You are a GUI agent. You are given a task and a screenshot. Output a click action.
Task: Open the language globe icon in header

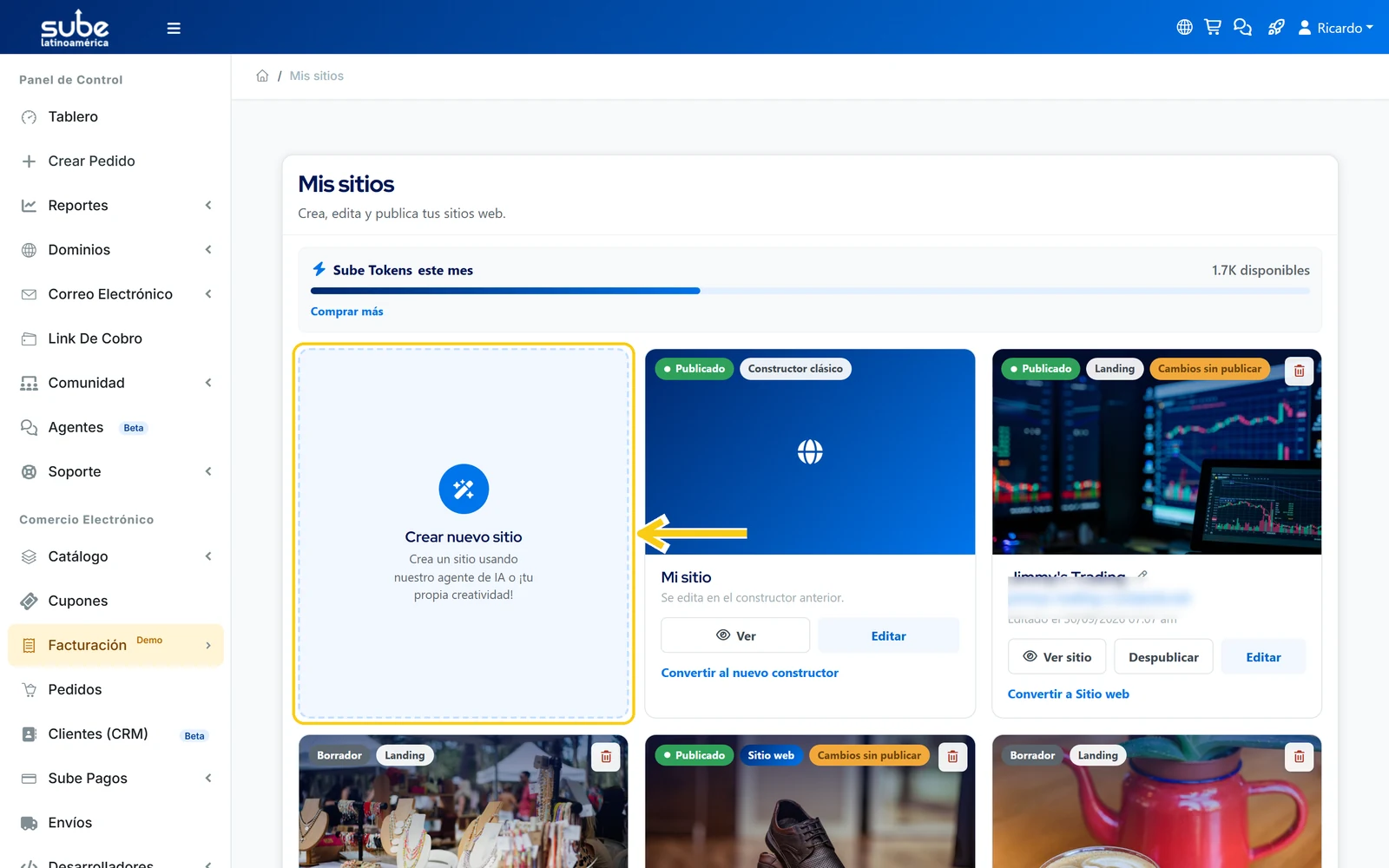point(1184,28)
